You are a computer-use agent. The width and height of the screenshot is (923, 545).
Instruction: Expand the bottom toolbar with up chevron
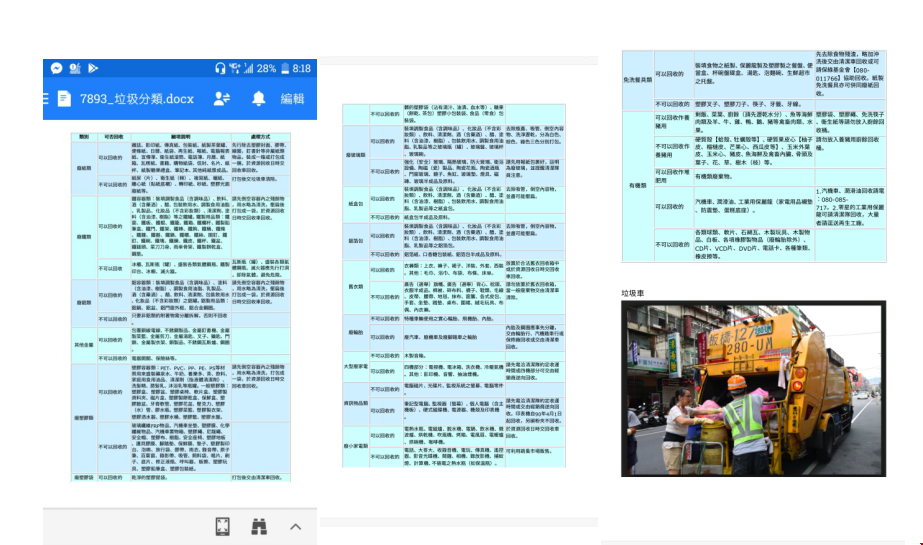[295, 526]
